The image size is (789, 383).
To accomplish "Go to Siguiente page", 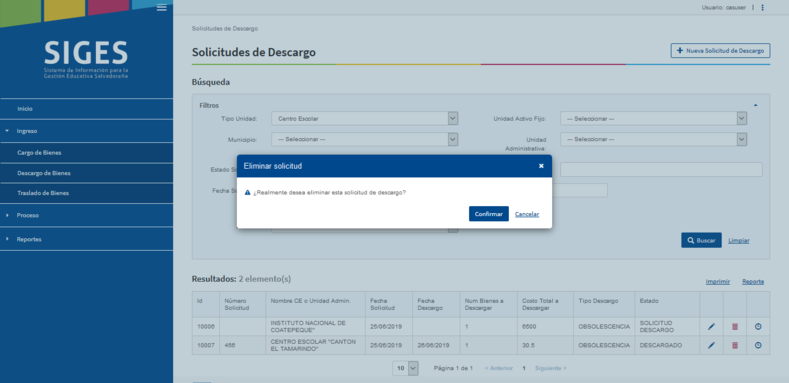I will [x=550, y=368].
